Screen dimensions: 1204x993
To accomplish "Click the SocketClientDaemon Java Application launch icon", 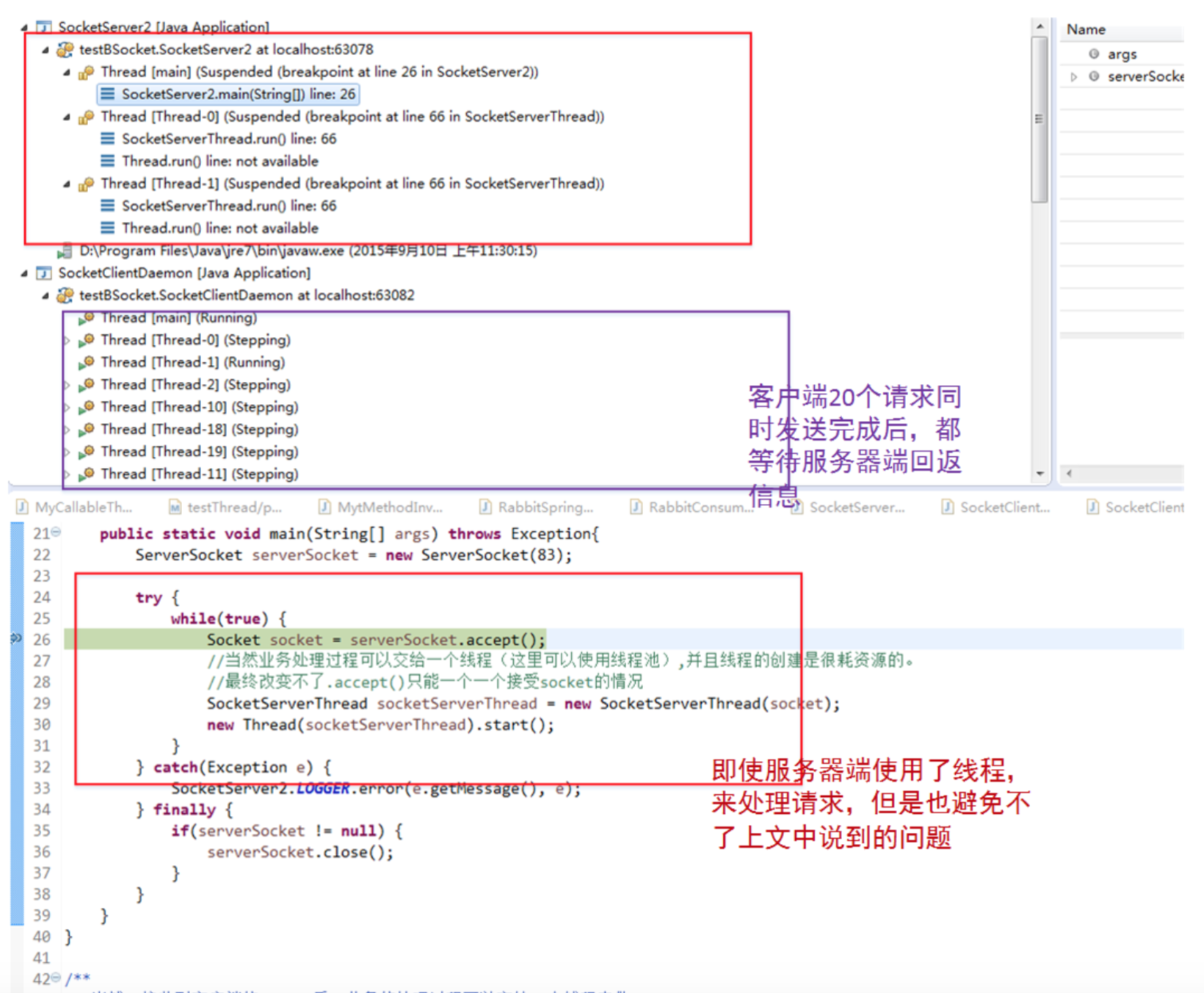I will pyautogui.click(x=44, y=273).
